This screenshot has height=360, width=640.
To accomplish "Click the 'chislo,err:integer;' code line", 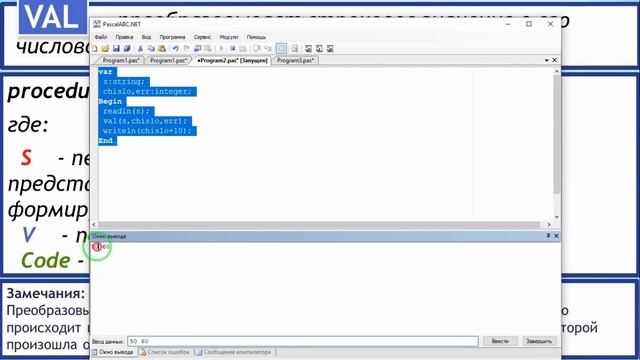I will [147, 91].
